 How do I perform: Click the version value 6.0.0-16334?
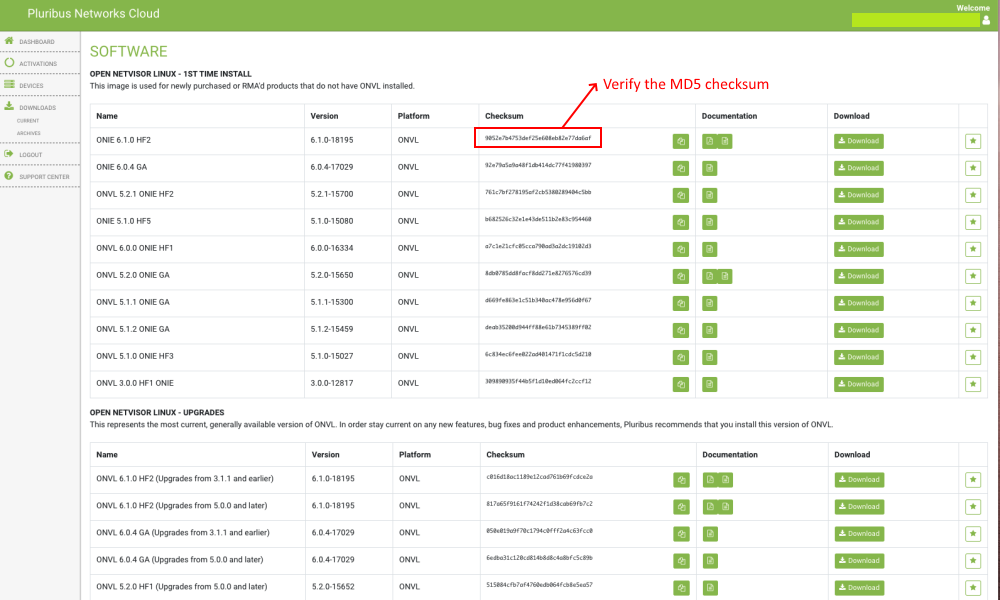click(332, 249)
